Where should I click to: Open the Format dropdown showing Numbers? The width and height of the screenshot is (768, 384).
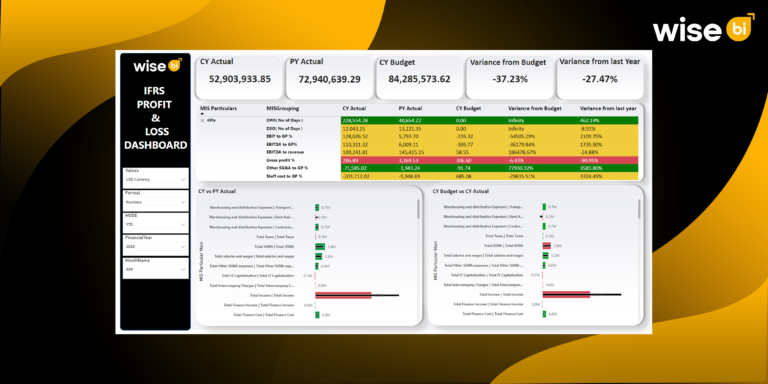(155, 201)
